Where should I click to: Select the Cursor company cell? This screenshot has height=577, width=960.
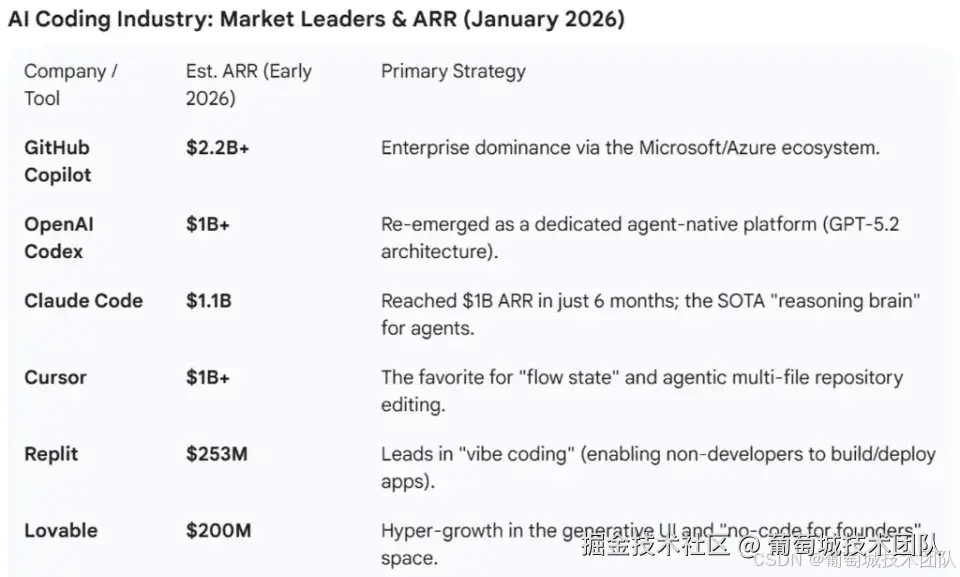pos(55,378)
